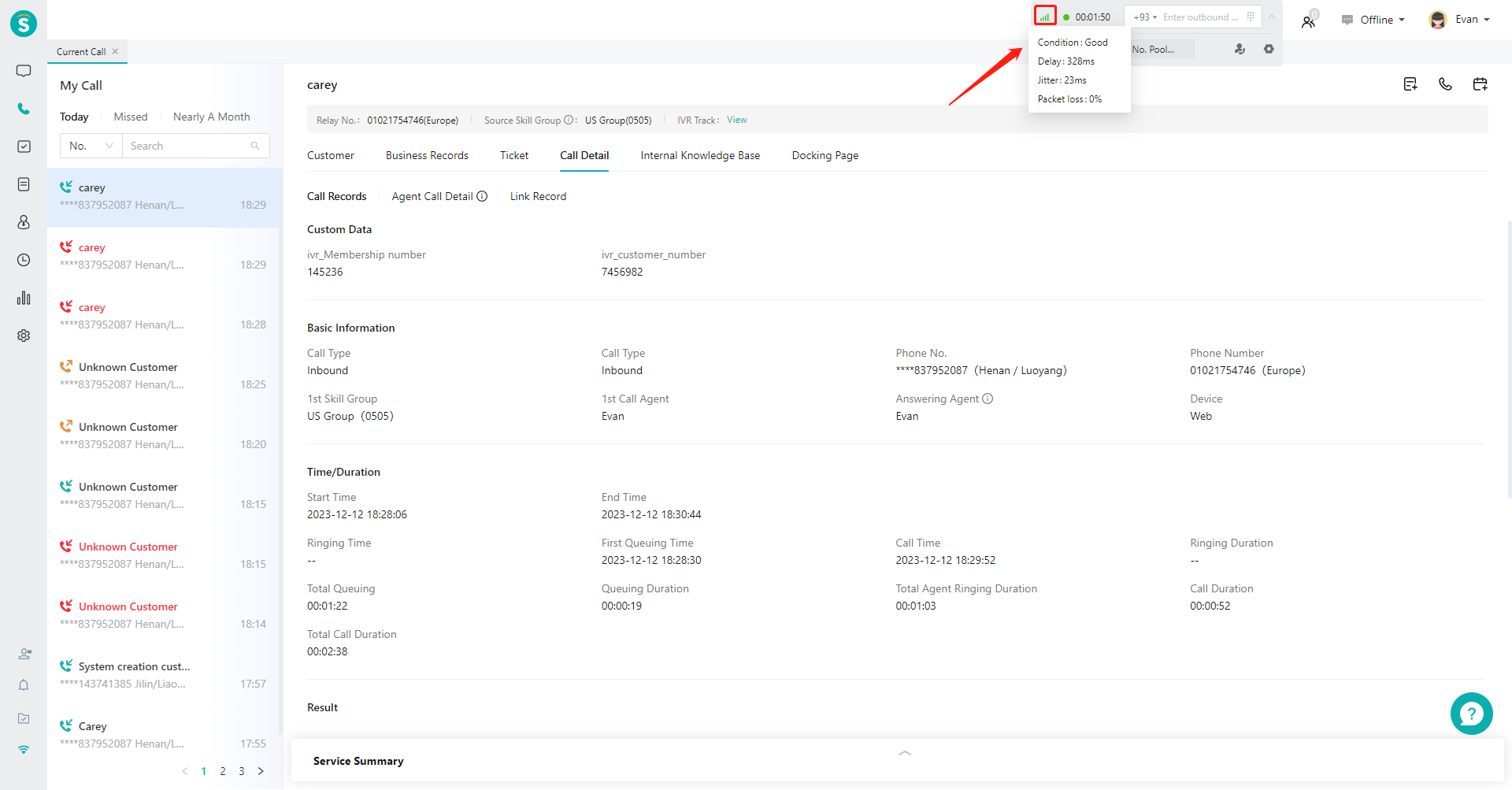The width and height of the screenshot is (1512, 790).
Task: Open the checkbox task sidebar icon
Action: tap(24, 147)
